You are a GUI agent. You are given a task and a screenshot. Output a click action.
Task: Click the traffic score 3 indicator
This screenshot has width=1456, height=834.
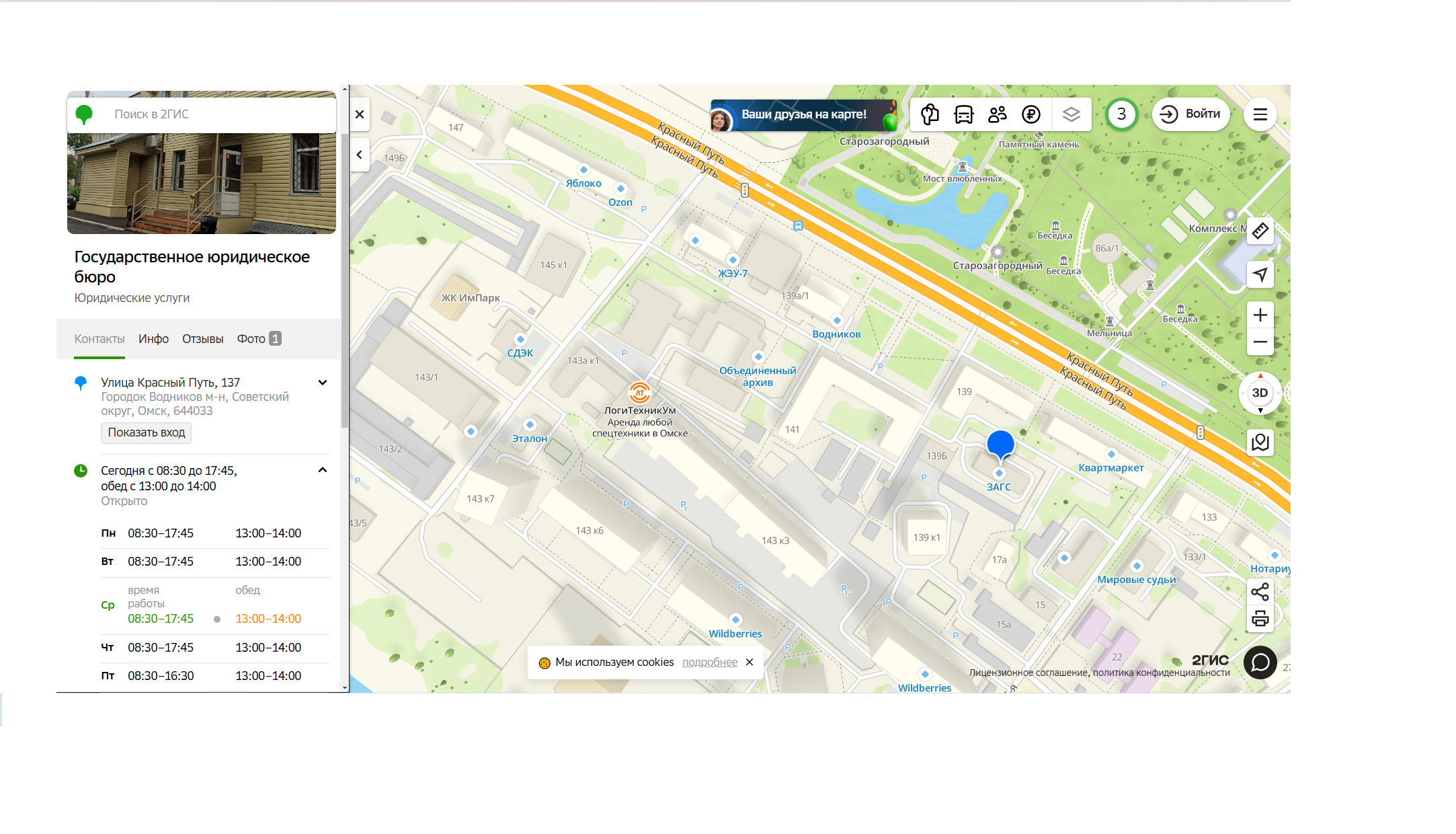tap(1121, 114)
